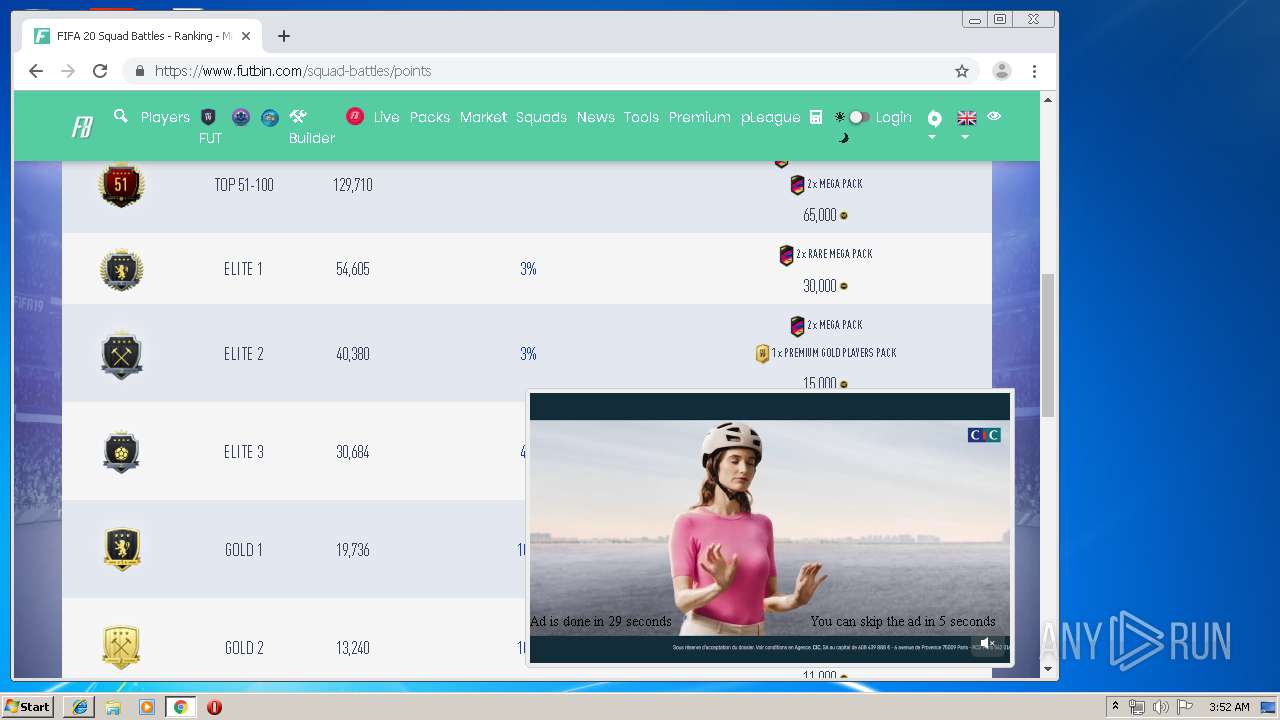This screenshot has width=1280, height=720.
Task: Click the Top 51-100 rank badge
Action: (x=121, y=185)
